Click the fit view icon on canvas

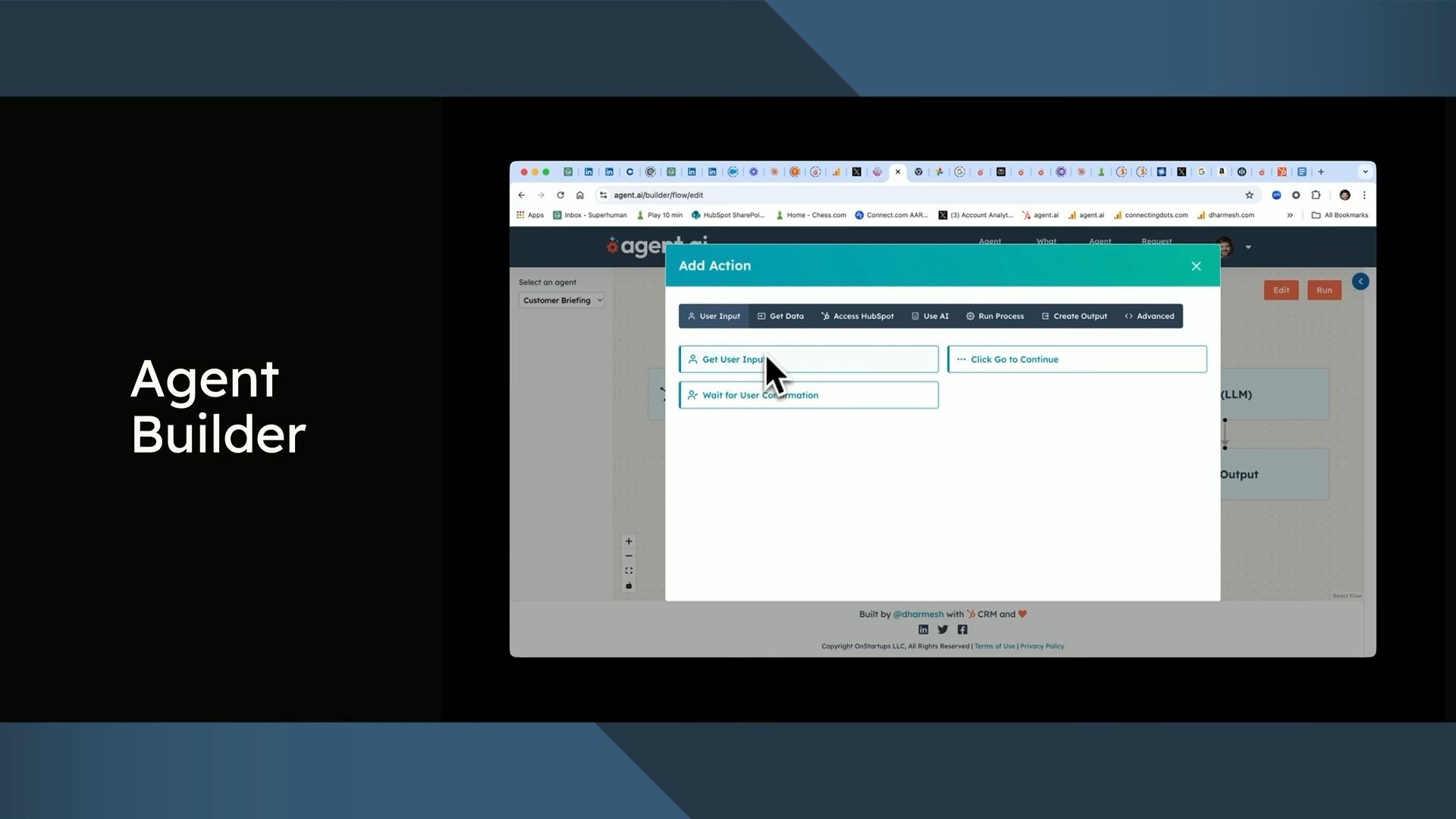pyautogui.click(x=629, y=571)
